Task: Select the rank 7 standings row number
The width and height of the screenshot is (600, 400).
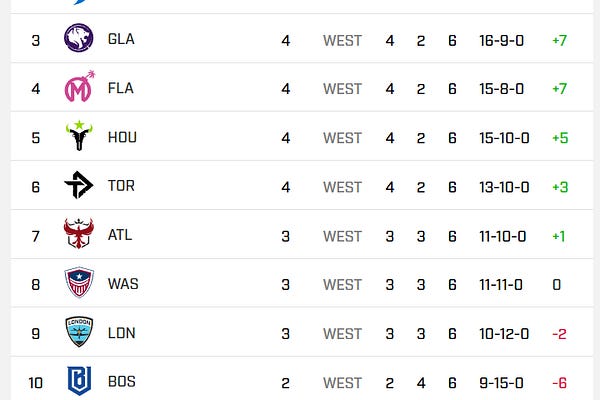Action: 36,236
